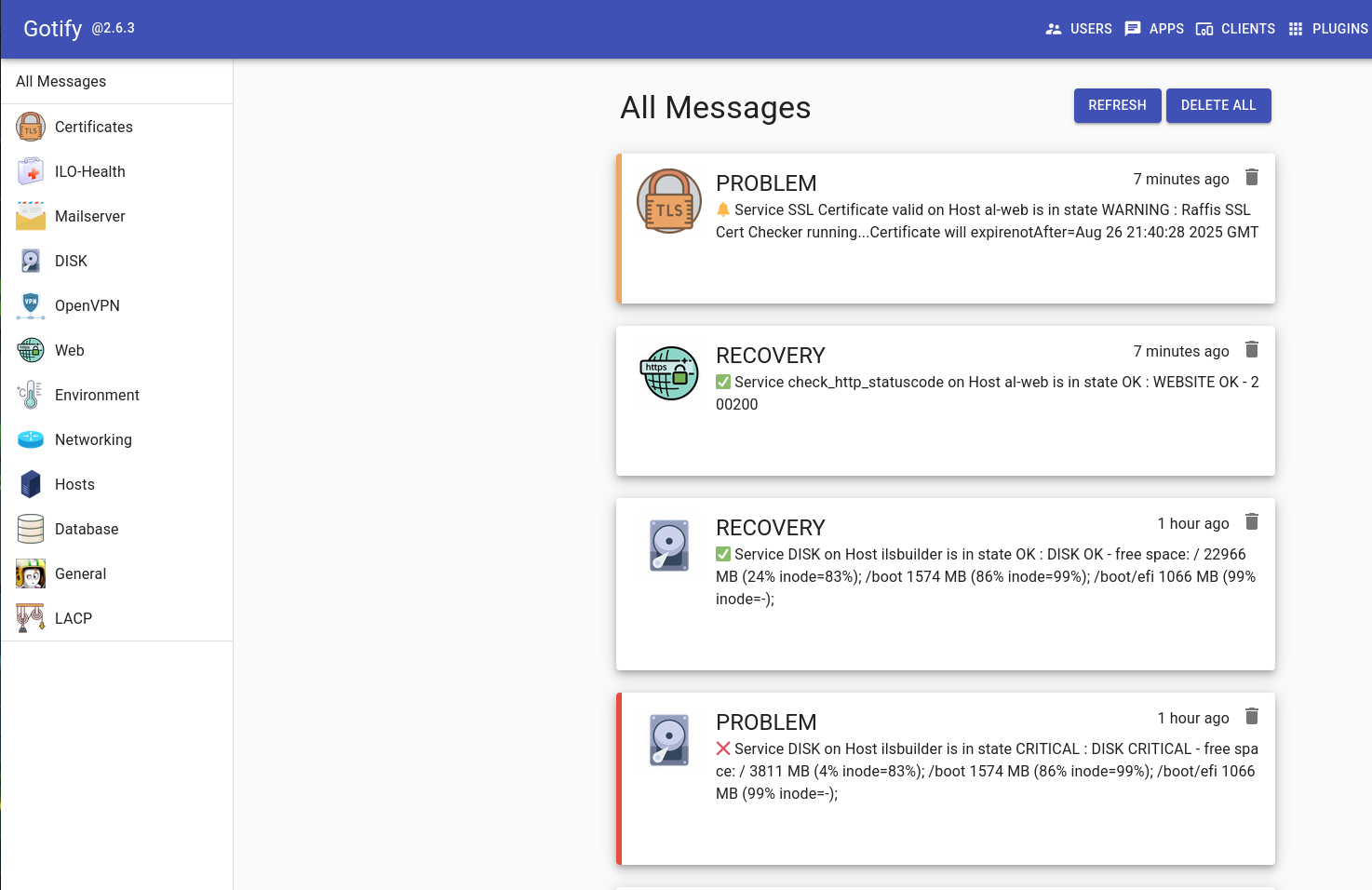
Task: Go to the Clients page
Action: pos(1235,29)
